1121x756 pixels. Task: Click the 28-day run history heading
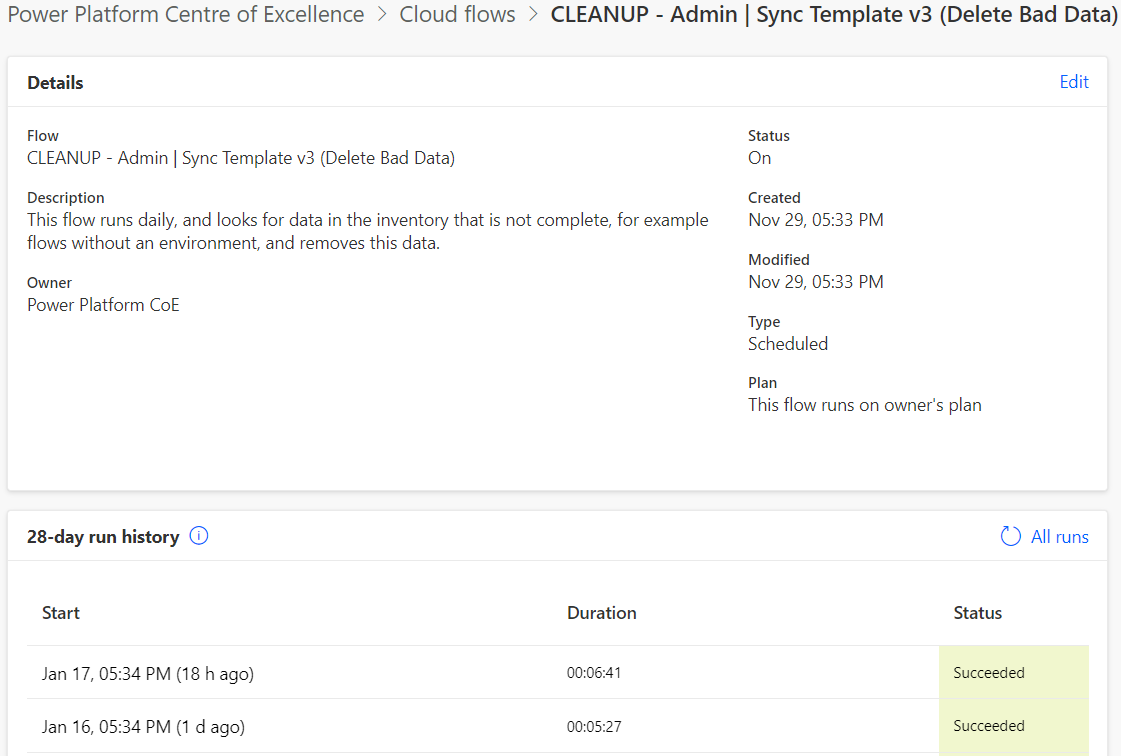103,536
